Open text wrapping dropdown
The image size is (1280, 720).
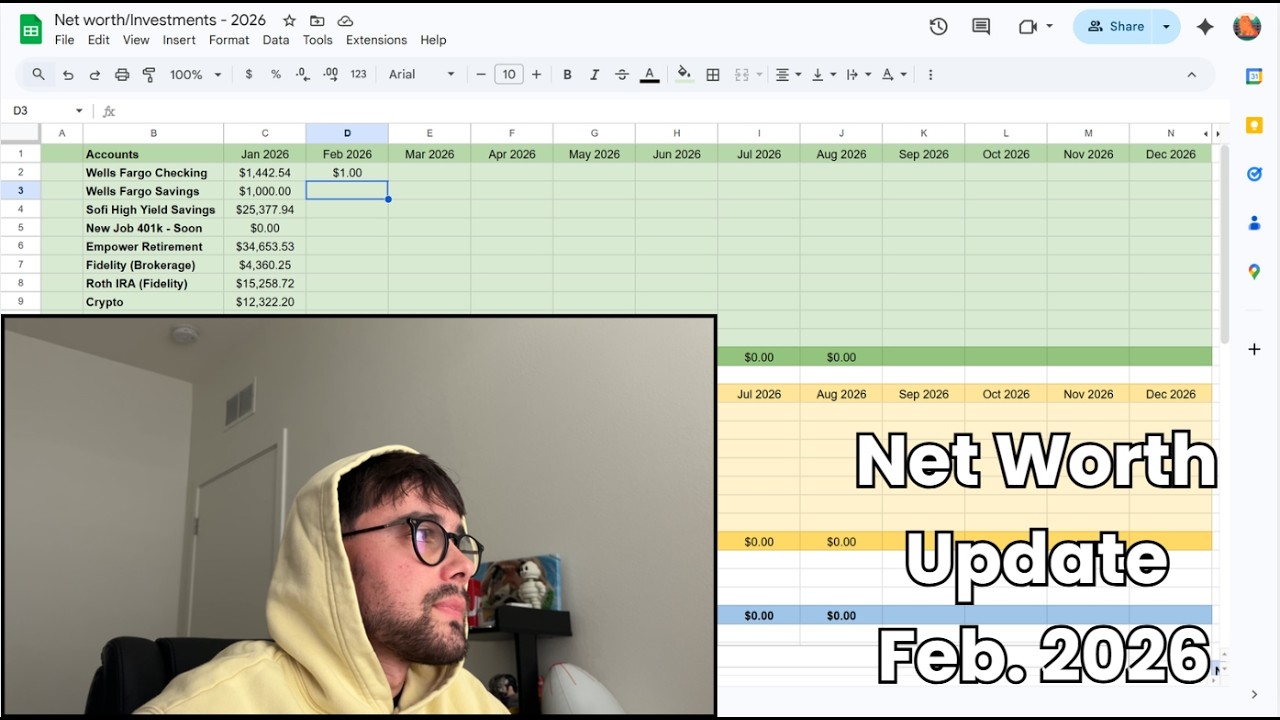click(857, 74)
